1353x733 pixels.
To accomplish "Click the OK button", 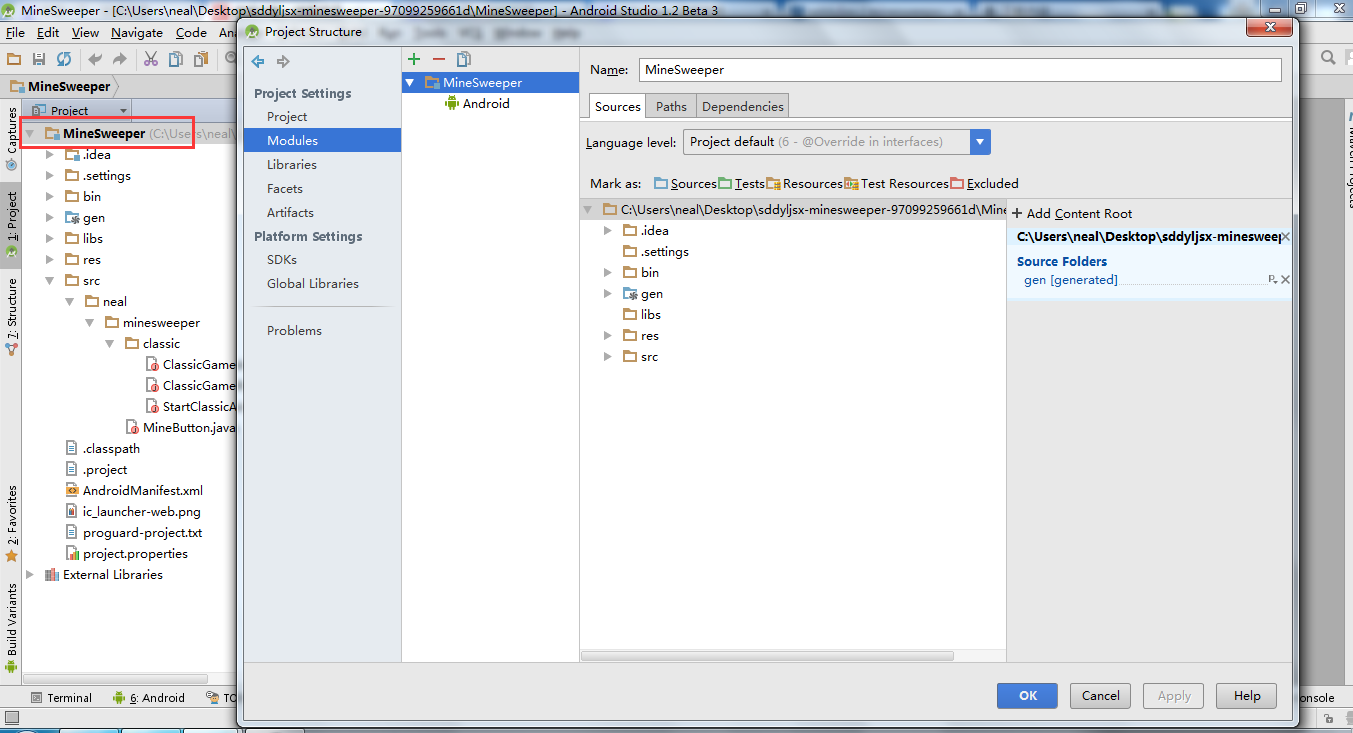I will pos(1028,696).
